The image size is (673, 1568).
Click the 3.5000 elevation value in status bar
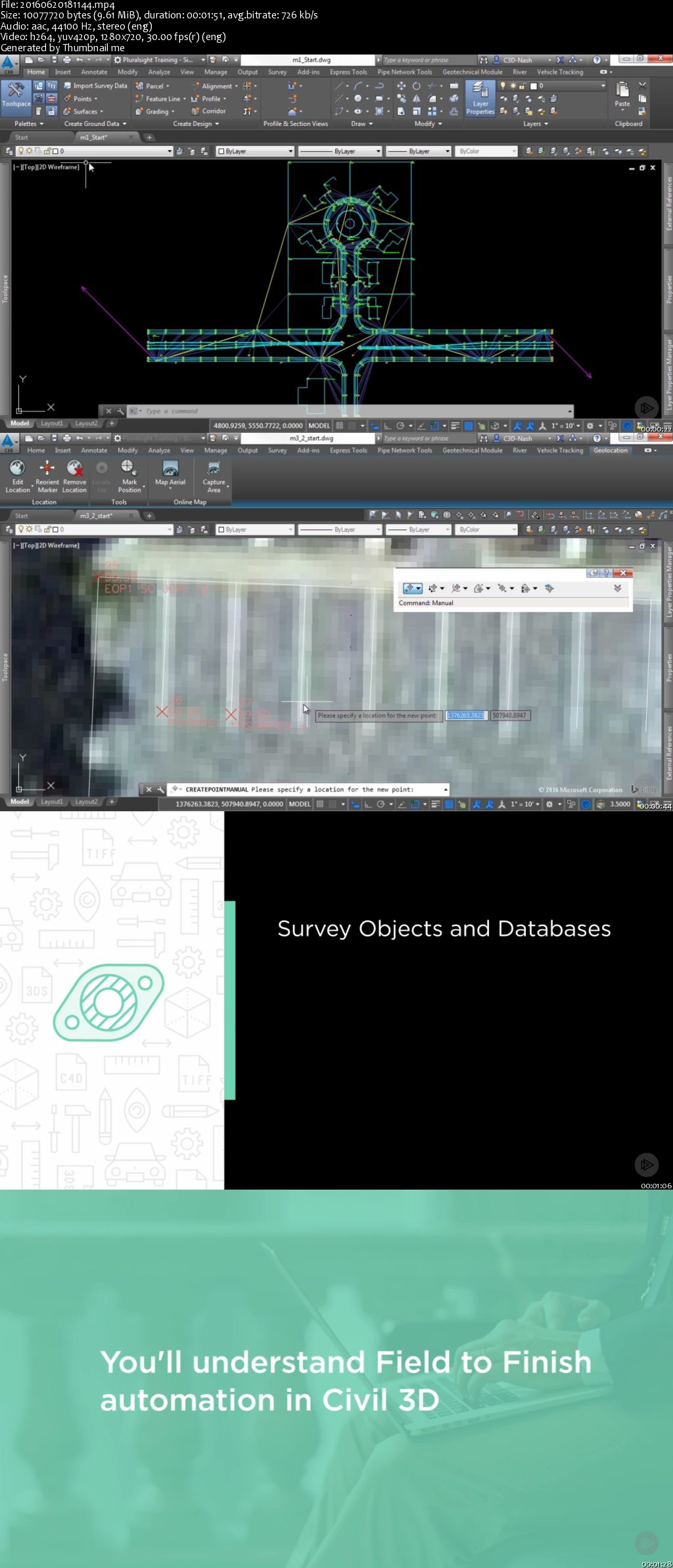point(620,804)
